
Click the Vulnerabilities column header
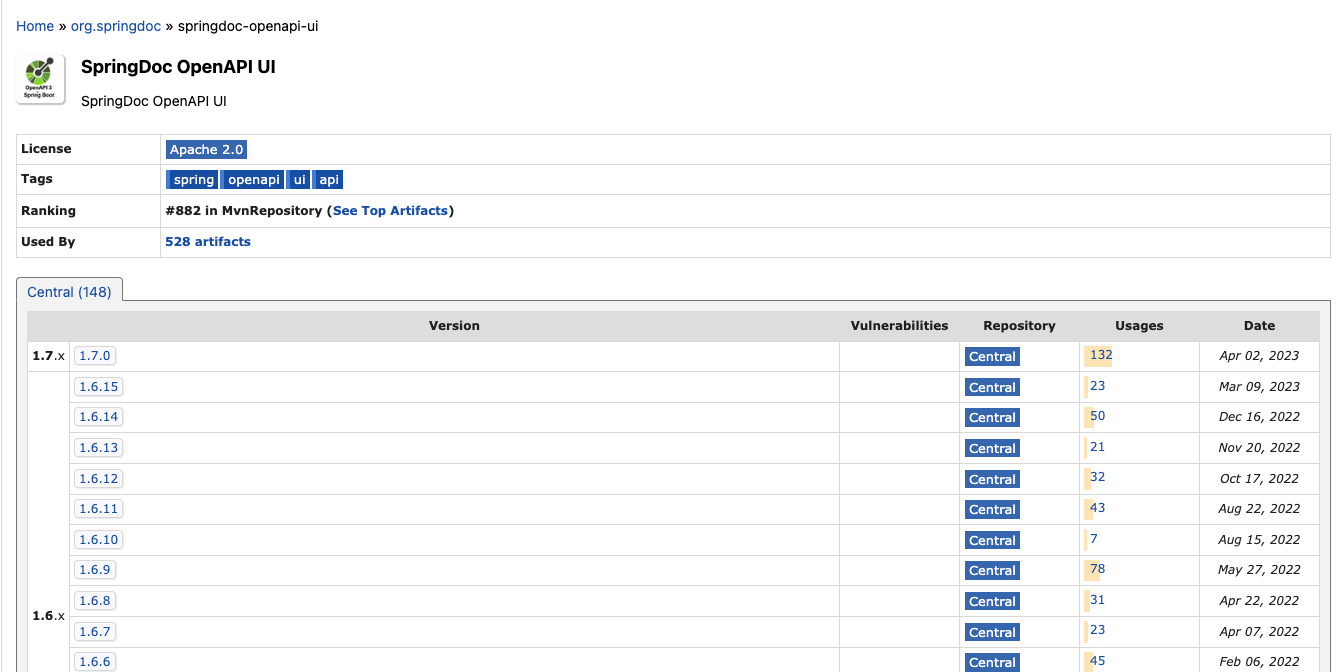tap(899, 326)
